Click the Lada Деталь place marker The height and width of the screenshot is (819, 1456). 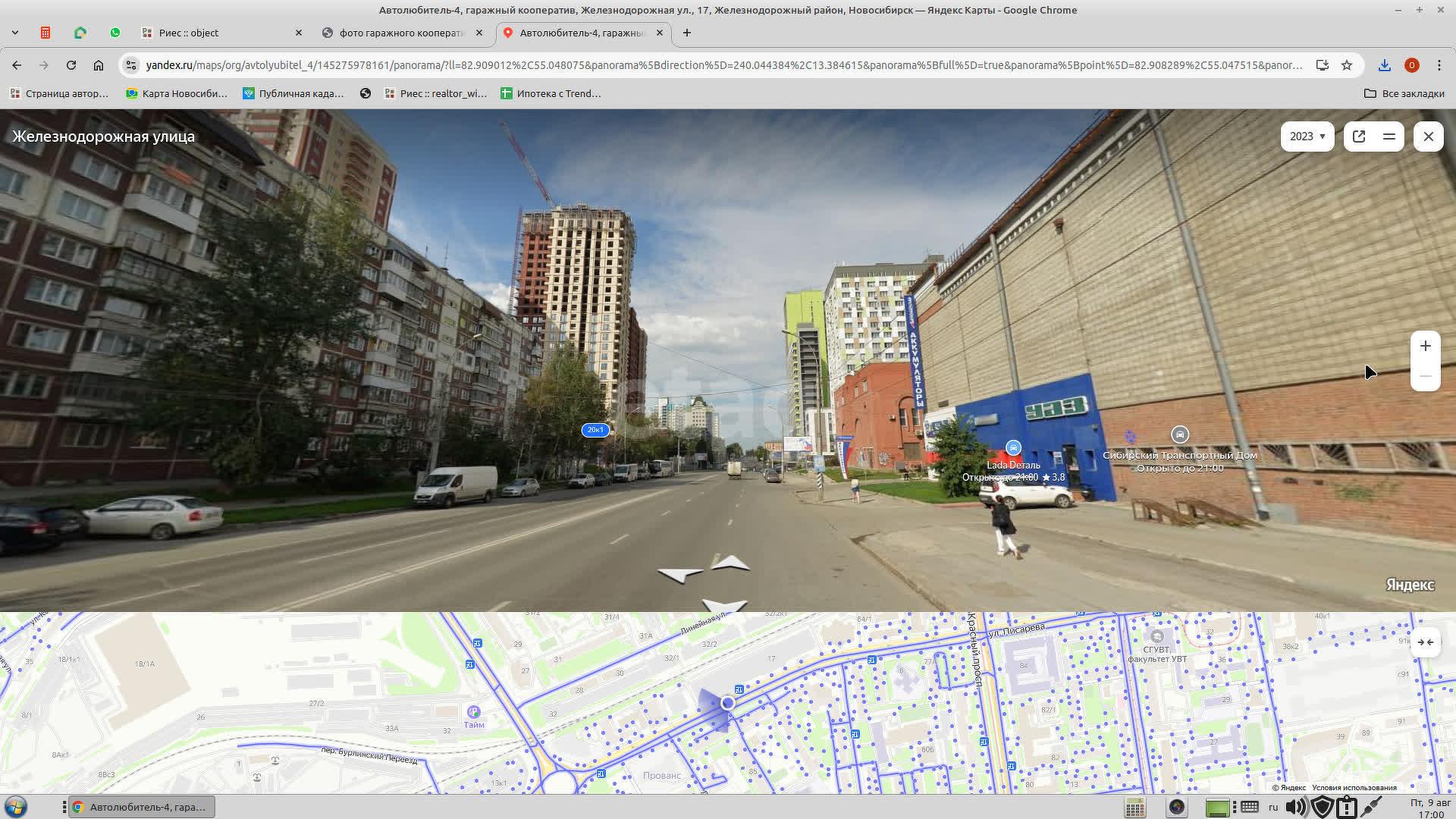pyautogui.click(x=1013, y=448)
